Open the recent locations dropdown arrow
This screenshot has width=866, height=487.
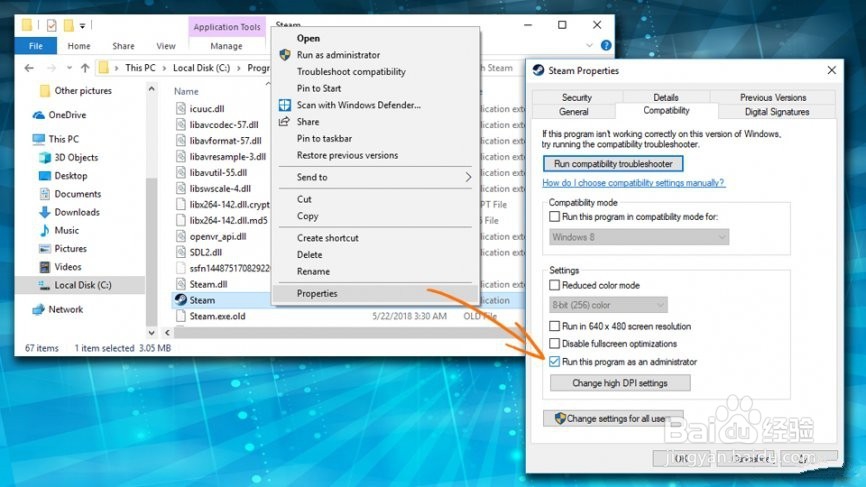coord(69,68)
